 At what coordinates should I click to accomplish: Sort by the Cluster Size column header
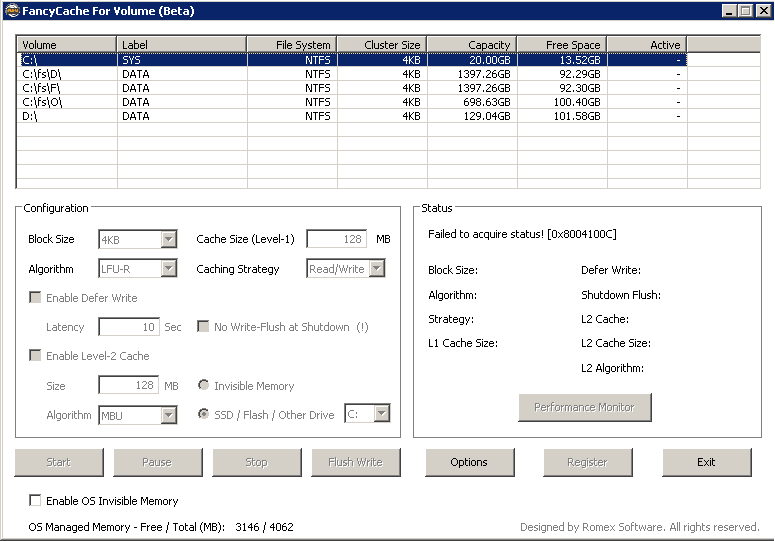point(382,44)
